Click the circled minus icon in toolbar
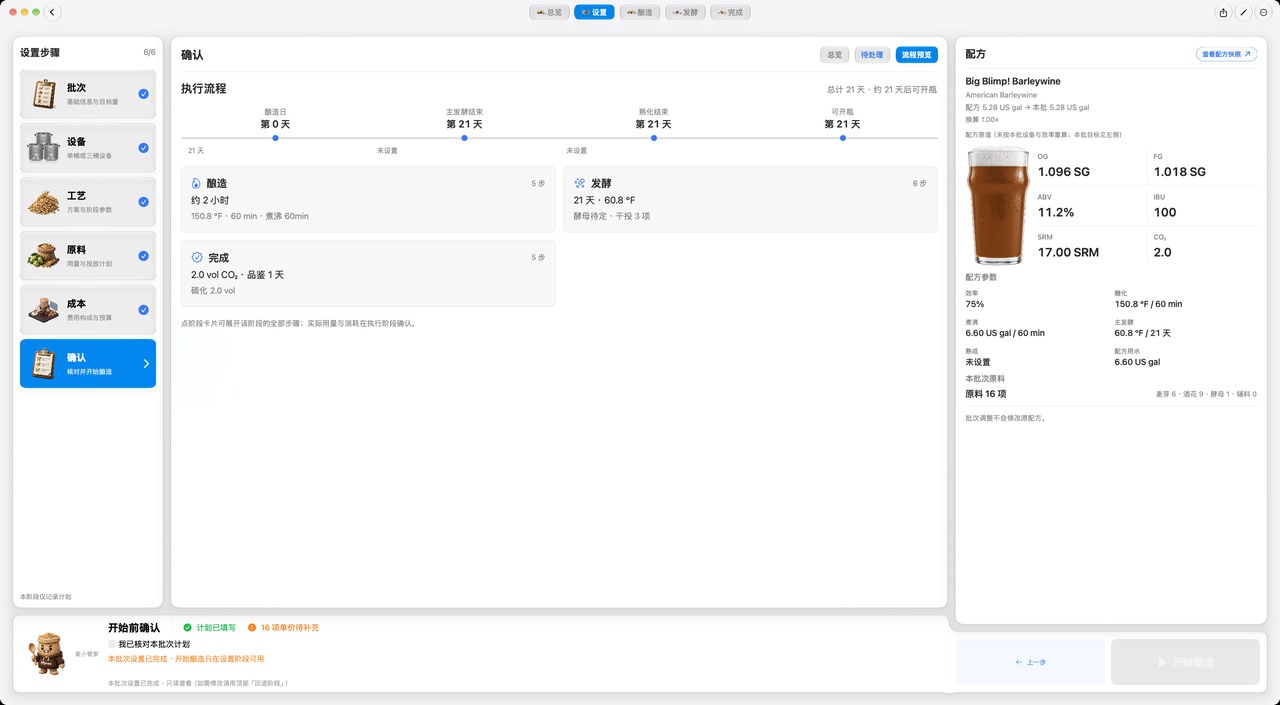The width and height of the screenshot is (1280, 705). 1263,13
